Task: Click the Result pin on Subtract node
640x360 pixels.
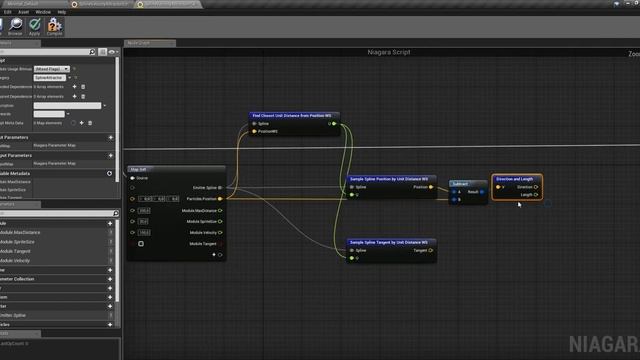Action: tap(482, 192)
